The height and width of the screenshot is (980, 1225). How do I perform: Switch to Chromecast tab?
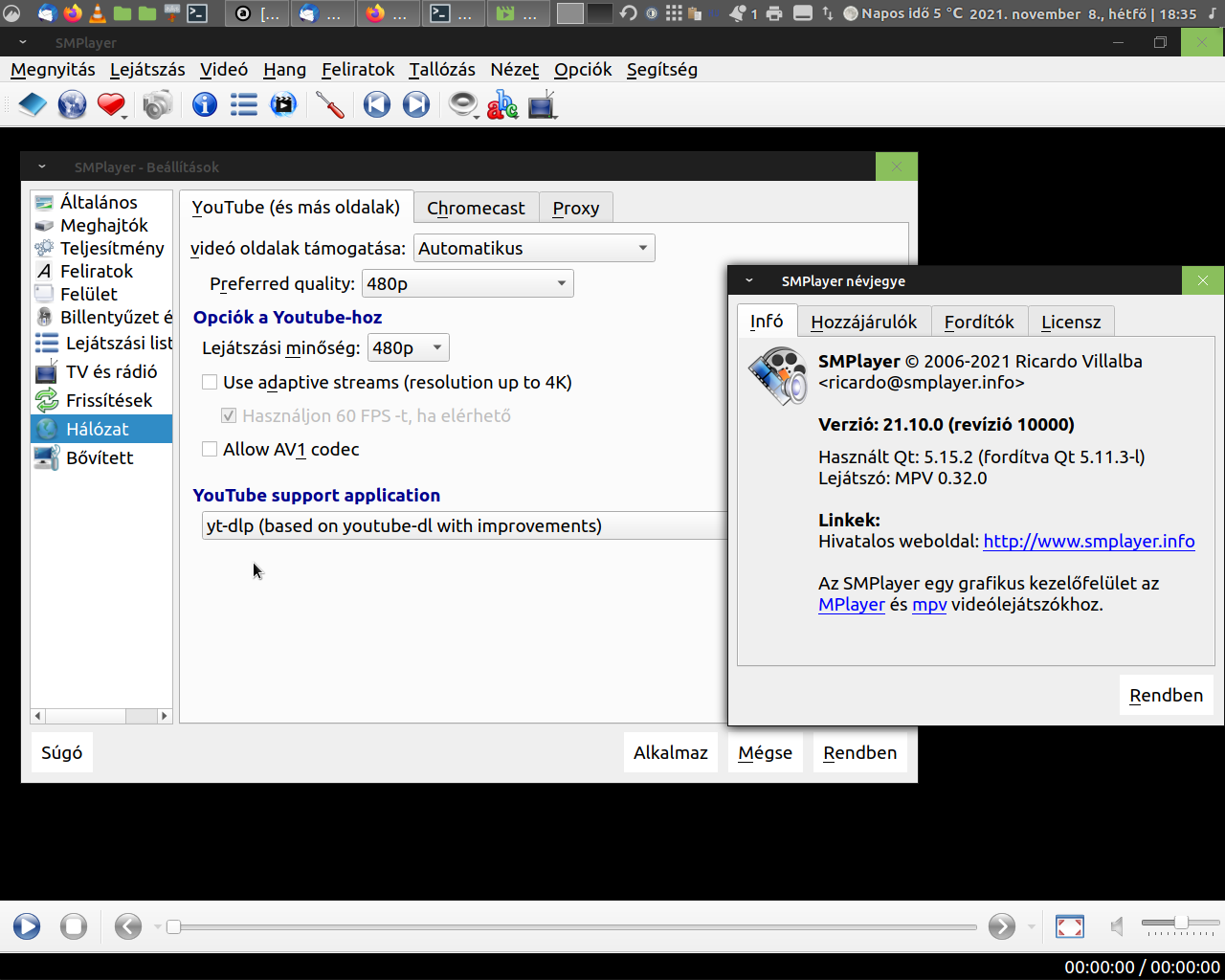click(476, 208)
